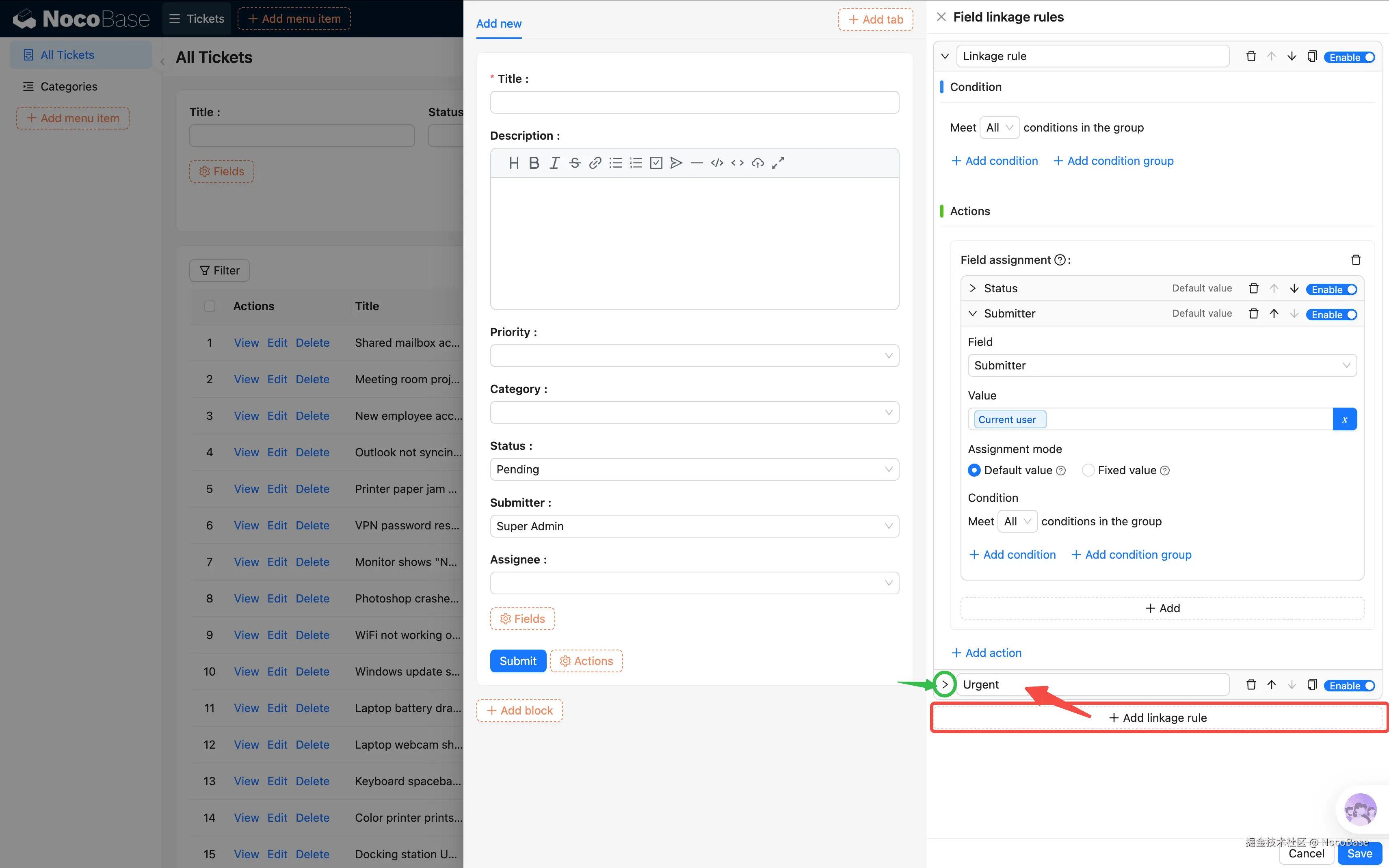Collapse the first Linkage rule section
Viewport: 1389px width, 868px height.
(x=945, y=56)
